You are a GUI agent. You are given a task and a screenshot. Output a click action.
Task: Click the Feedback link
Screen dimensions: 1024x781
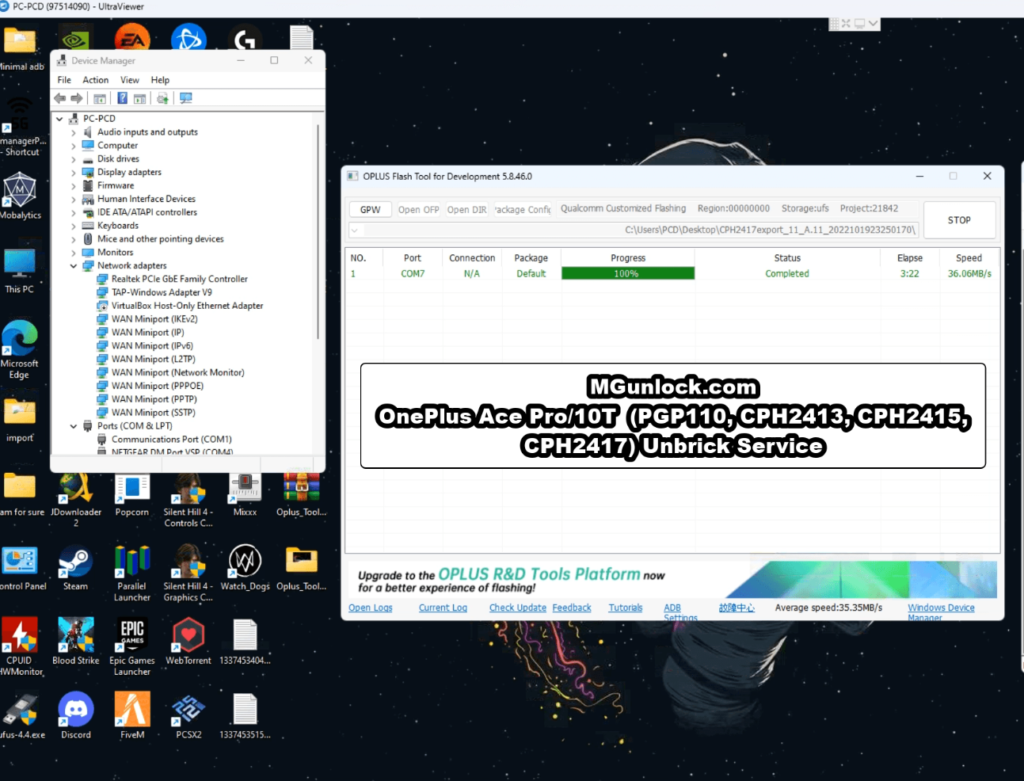[x=571, y=607]
